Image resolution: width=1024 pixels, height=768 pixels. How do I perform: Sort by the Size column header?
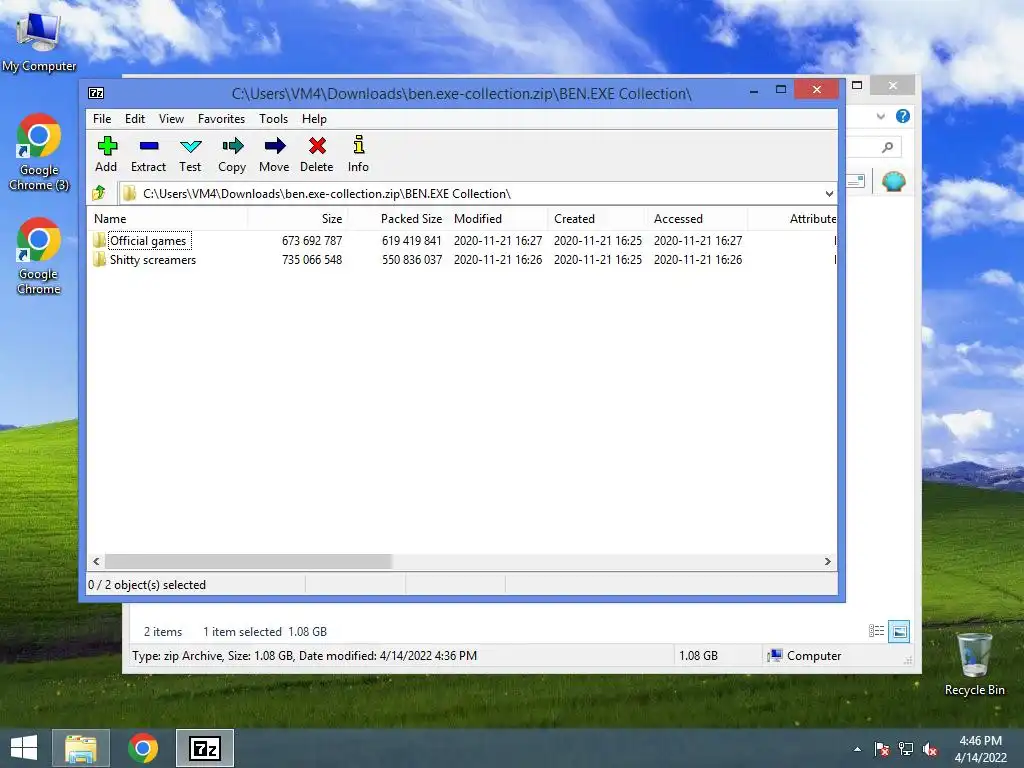[297, 219]
